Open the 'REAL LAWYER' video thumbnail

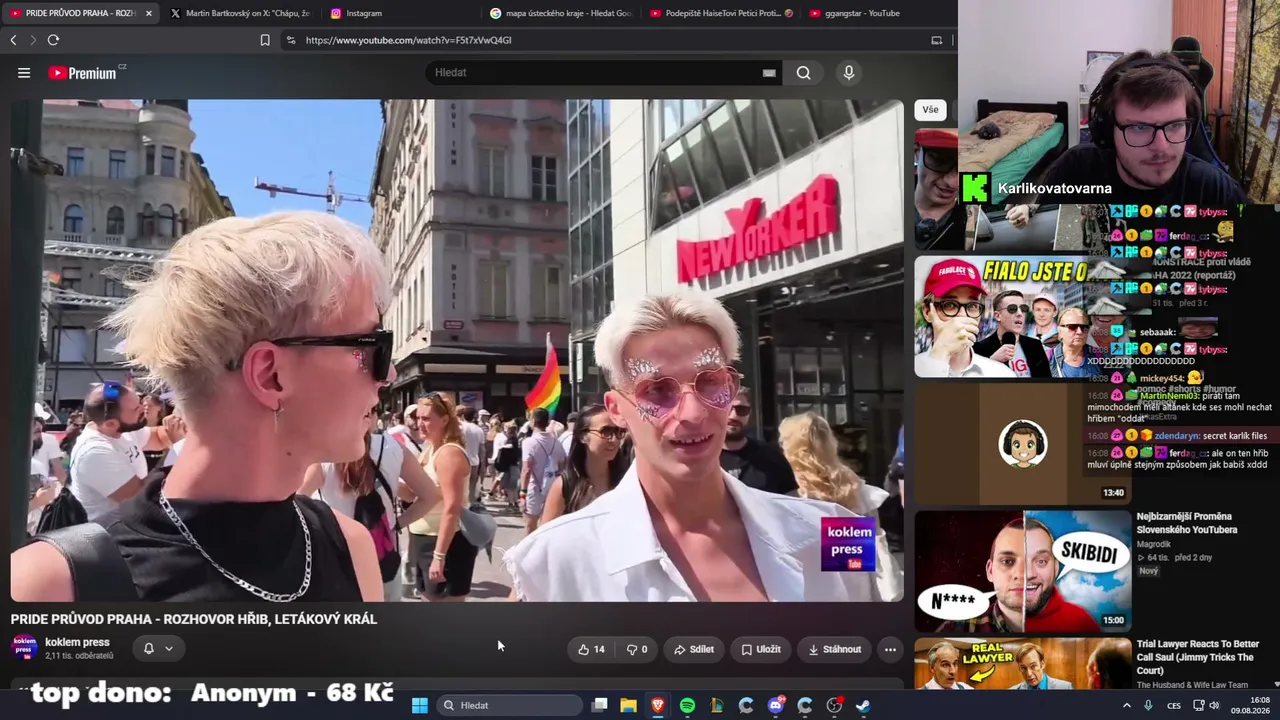pyautogui.click(x=1022, y=664)
